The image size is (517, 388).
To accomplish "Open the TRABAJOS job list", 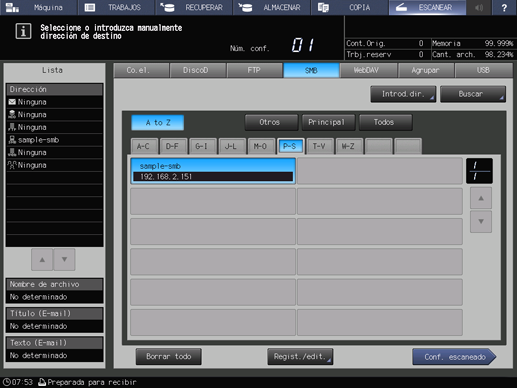I will [x=116, y=7].
